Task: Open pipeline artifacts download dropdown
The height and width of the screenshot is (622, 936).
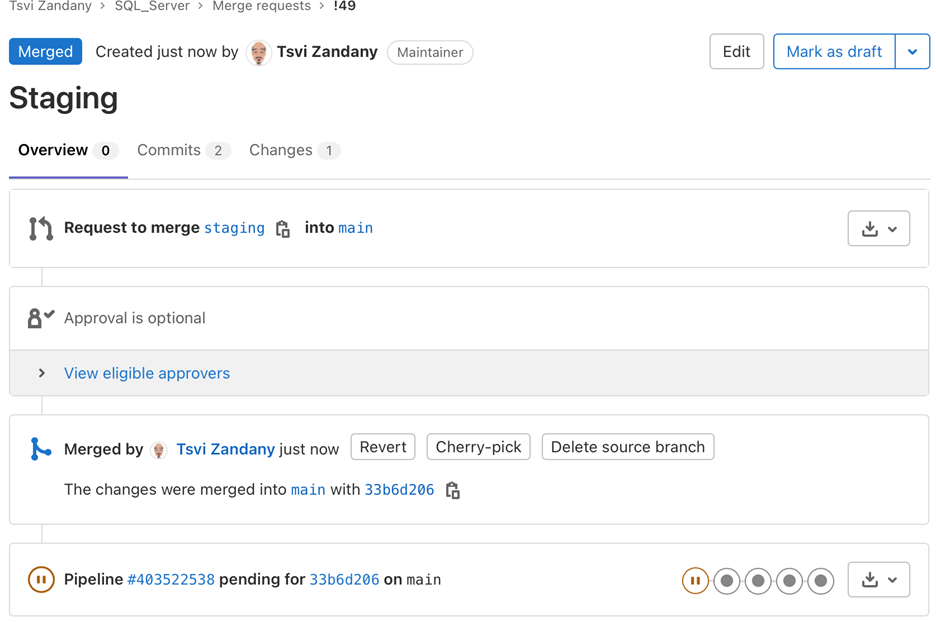Action: tap(878, 580)
